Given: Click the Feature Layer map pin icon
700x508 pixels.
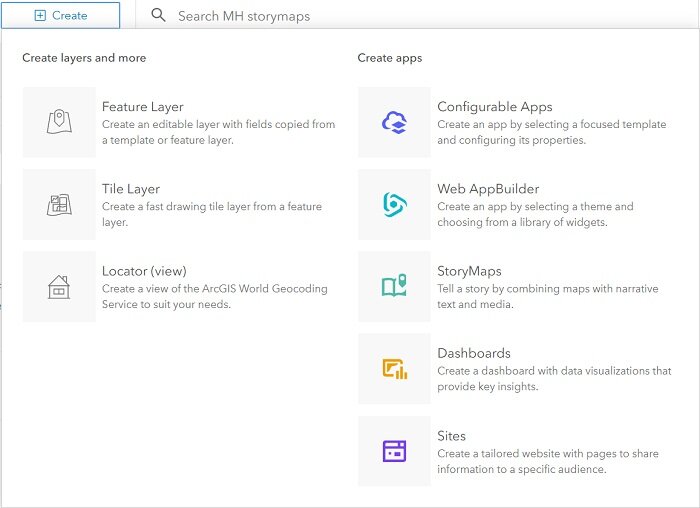Looking at the screenshot, I should coord(59,121).
